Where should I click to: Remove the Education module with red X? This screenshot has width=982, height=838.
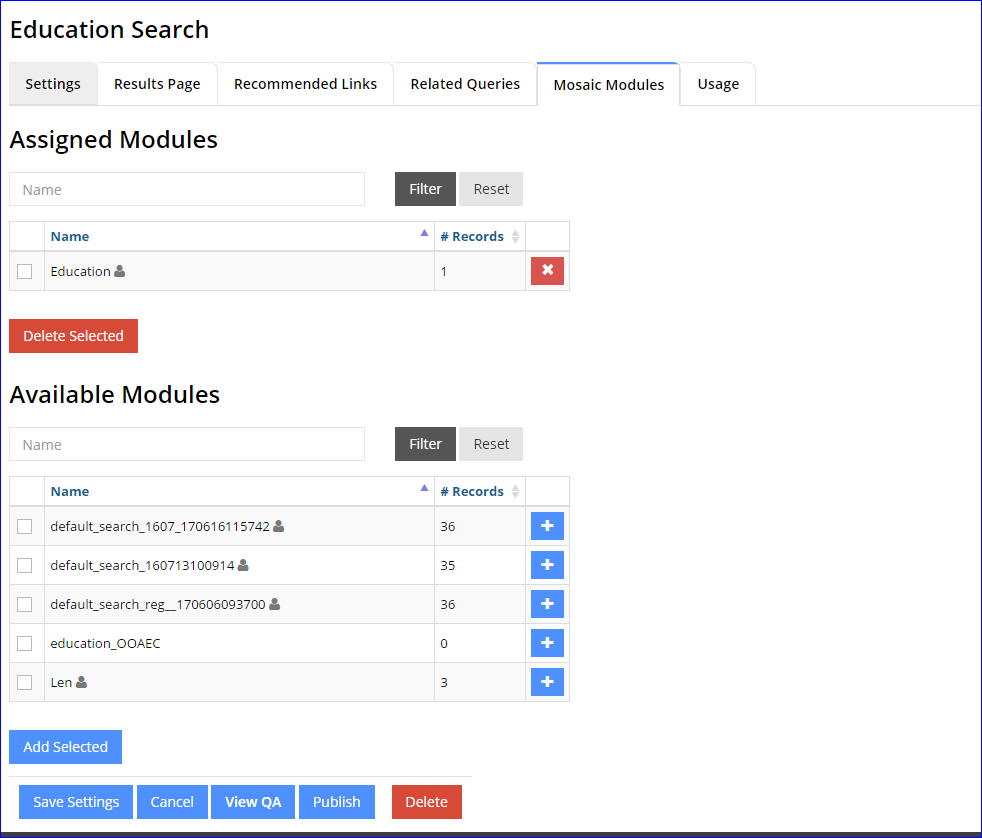click(x=547, y=271)
